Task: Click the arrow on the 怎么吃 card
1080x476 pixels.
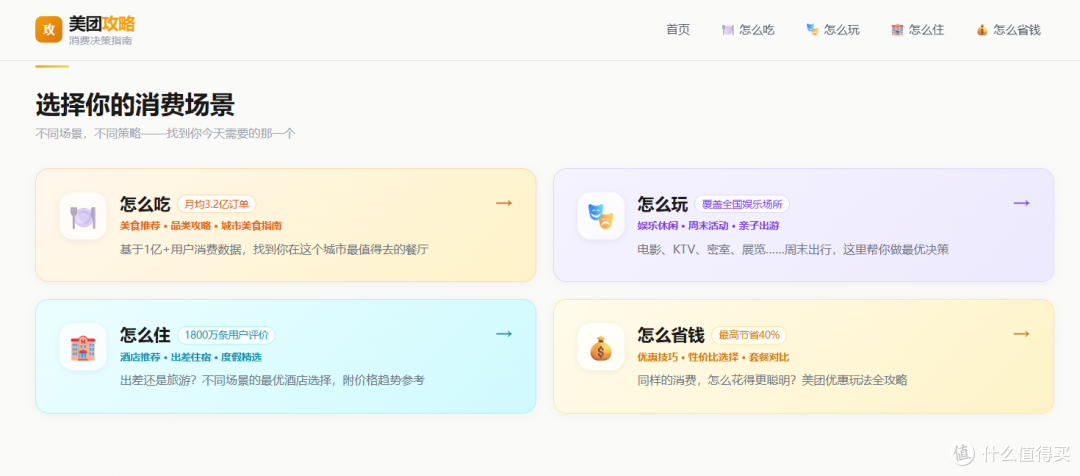Action: [504, 203]
